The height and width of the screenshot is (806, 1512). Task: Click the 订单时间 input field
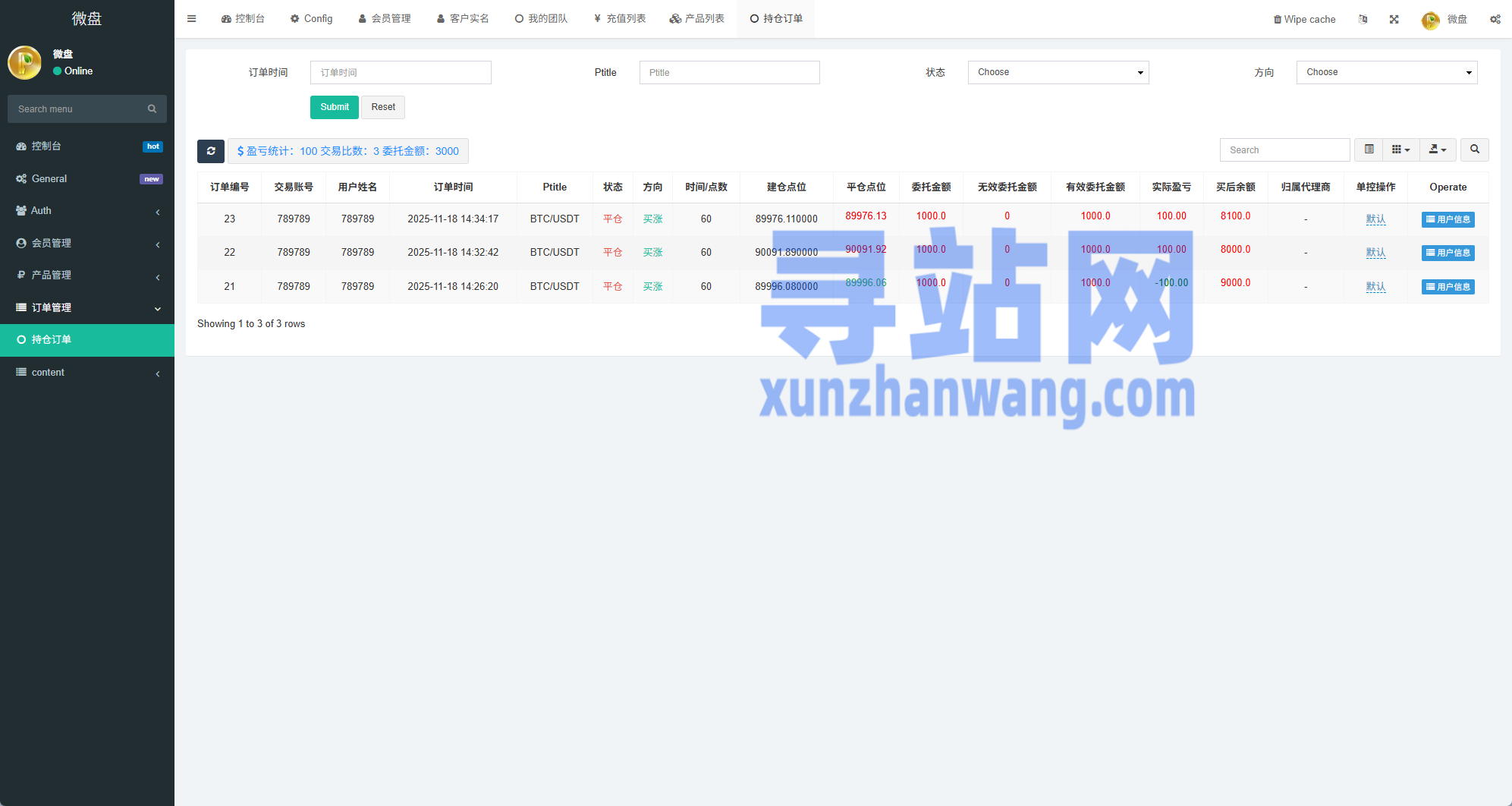401,73
